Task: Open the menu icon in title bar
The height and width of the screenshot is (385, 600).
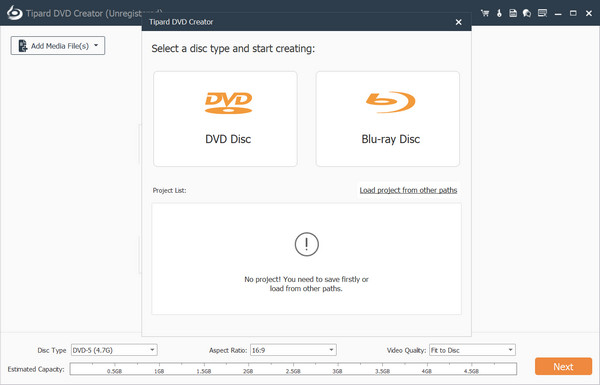Action: (x=542, y=13)
